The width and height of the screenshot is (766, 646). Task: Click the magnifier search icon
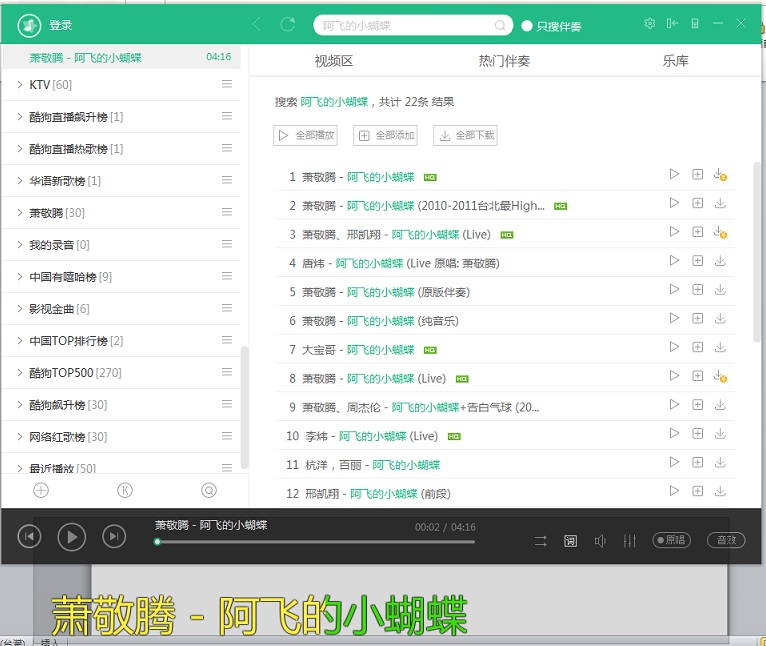500,25
